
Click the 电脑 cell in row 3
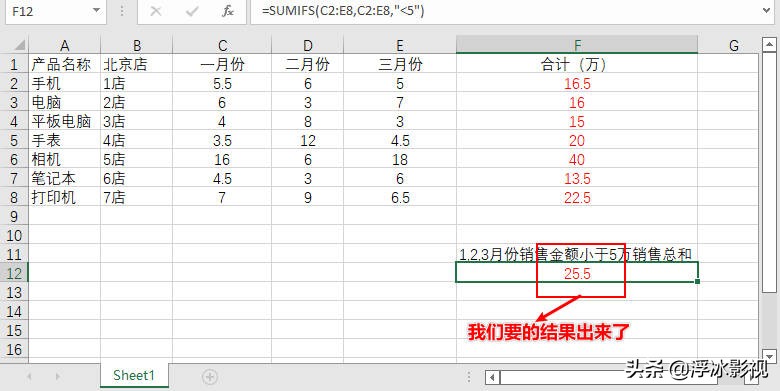[x=65, y=102]
